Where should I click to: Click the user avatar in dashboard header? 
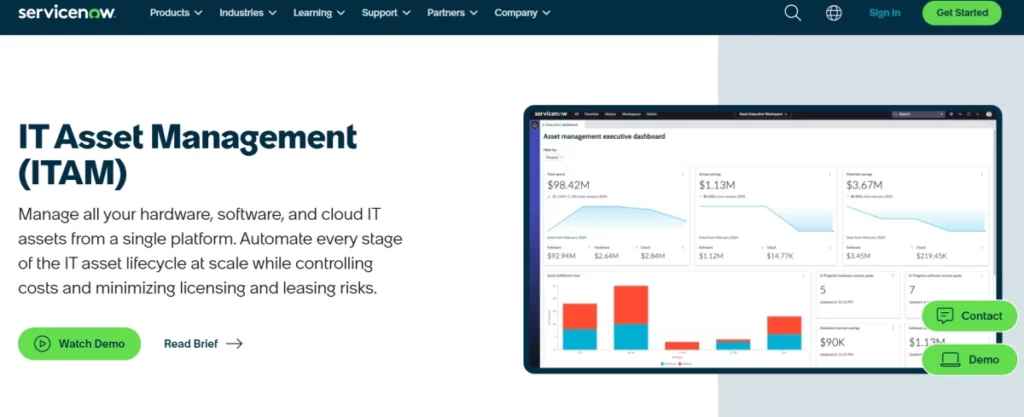click(989, 114)
